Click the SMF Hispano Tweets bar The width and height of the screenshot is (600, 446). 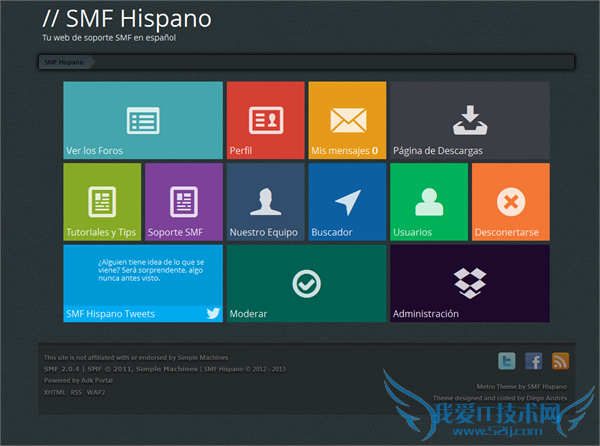143,314
